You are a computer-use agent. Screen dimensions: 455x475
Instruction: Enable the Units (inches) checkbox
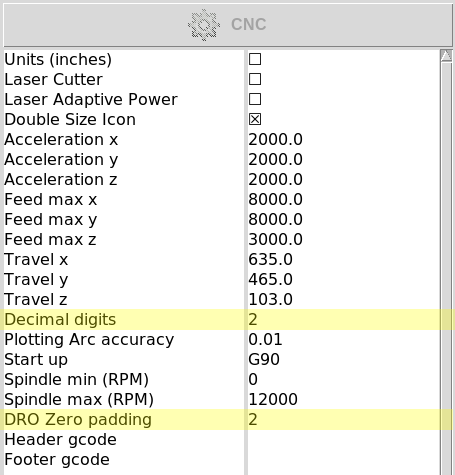pos(255,59)
